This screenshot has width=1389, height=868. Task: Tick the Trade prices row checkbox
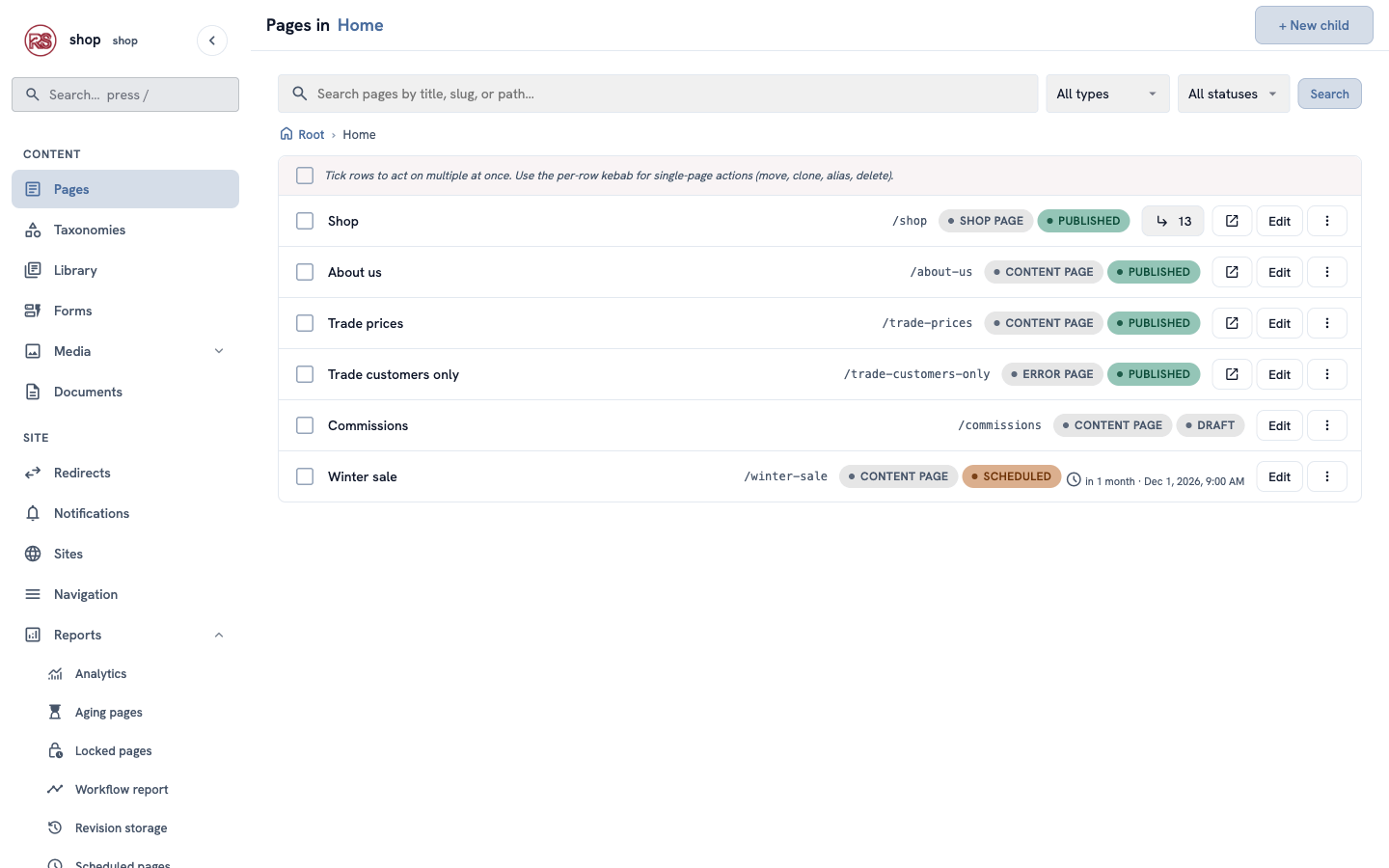[x=305, y=323]
